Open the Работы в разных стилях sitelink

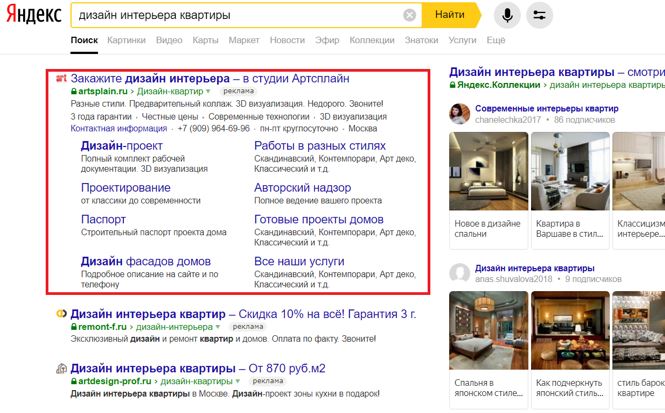coord(320,146)
